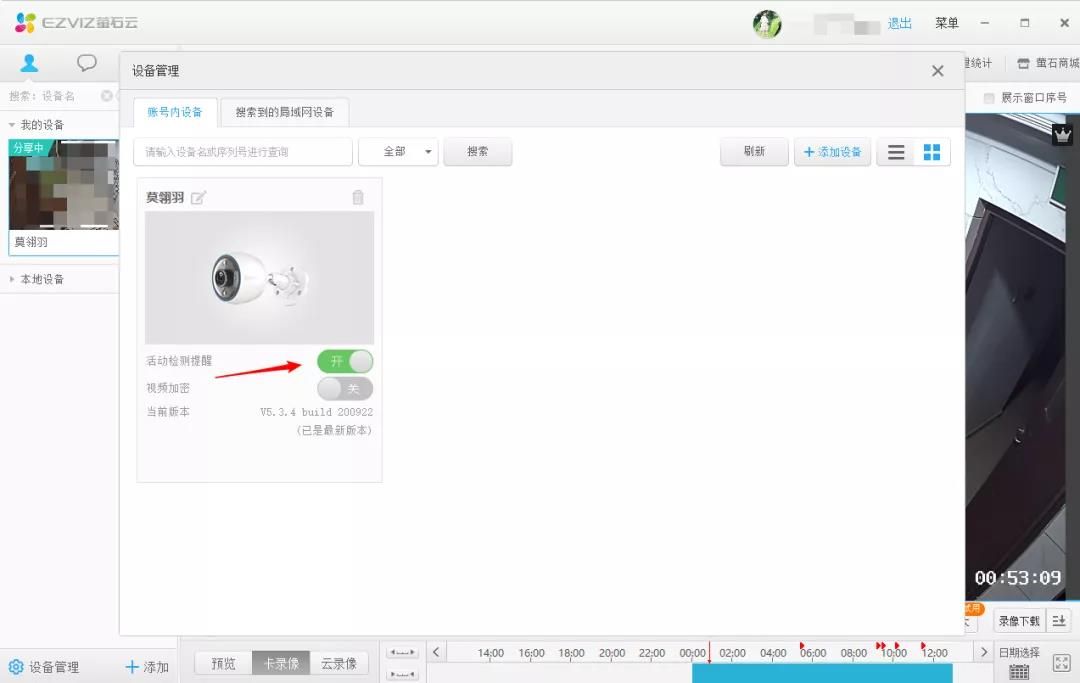The width and height of the screenshot is (1080, 683).
Task: Rename device 莫翎羽 using pencil edit icon
Action: 197,197
